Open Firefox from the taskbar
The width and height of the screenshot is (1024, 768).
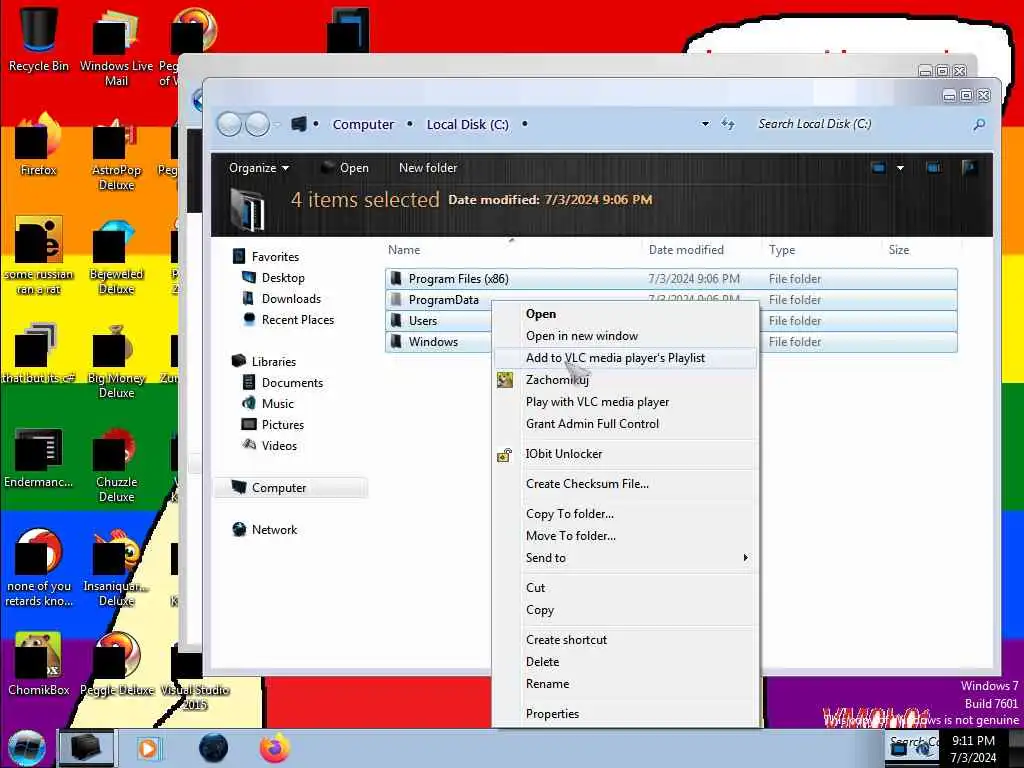point(275,748)
